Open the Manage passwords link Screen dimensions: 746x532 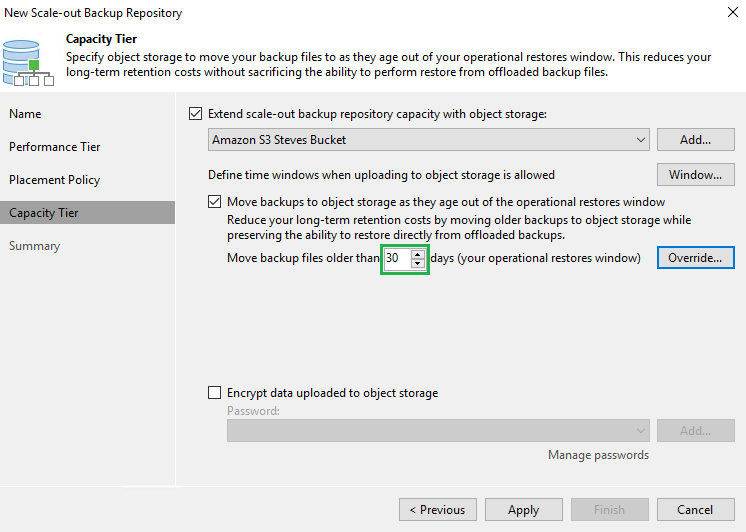pyautogui.click(x=598, y=455)
